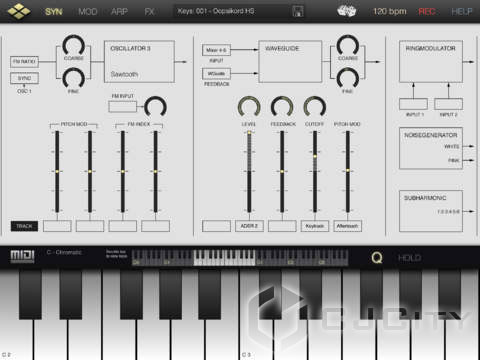Open Ringmodulator INPUT 1 source box
The image size is (480, 360).
pyautogui.click(x=413, y=104)
